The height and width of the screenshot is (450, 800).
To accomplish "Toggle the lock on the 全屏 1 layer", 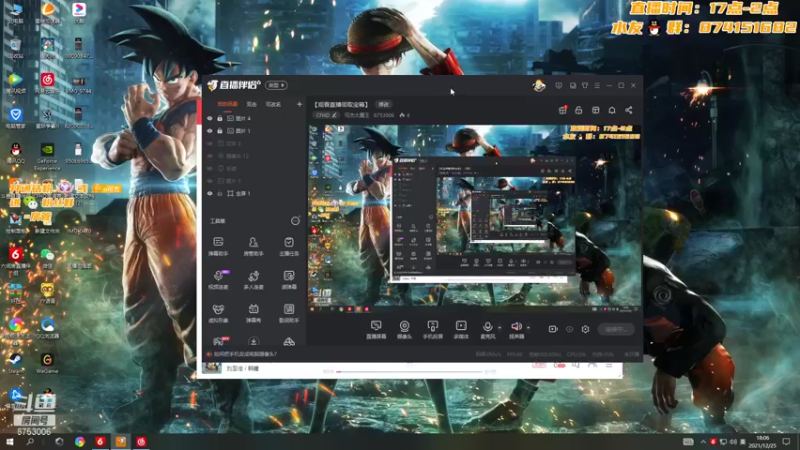I will [220, 193].
